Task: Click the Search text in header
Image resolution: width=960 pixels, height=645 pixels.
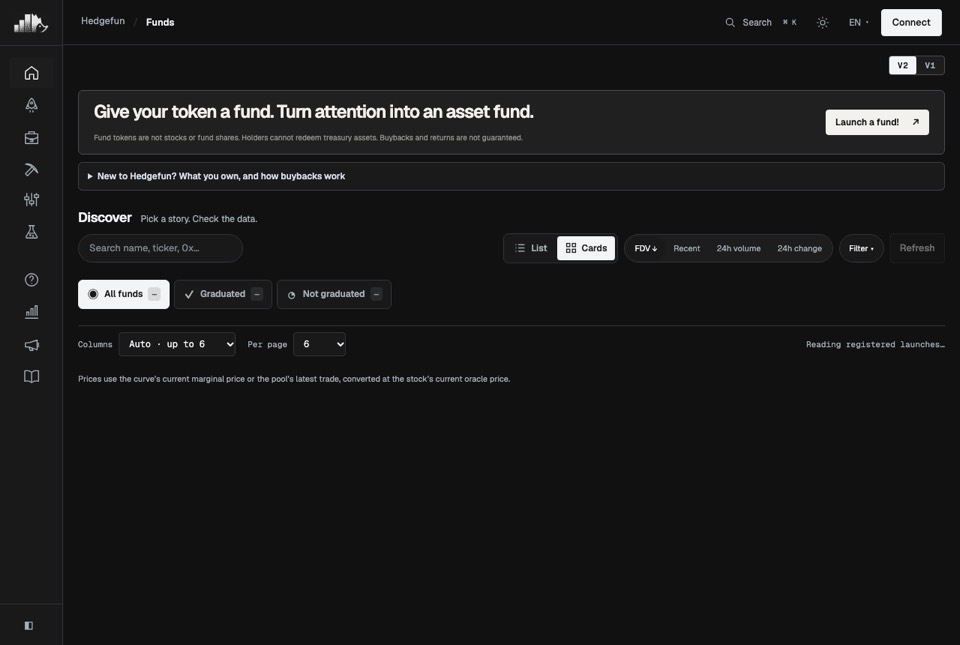Action: pos(757,22)
